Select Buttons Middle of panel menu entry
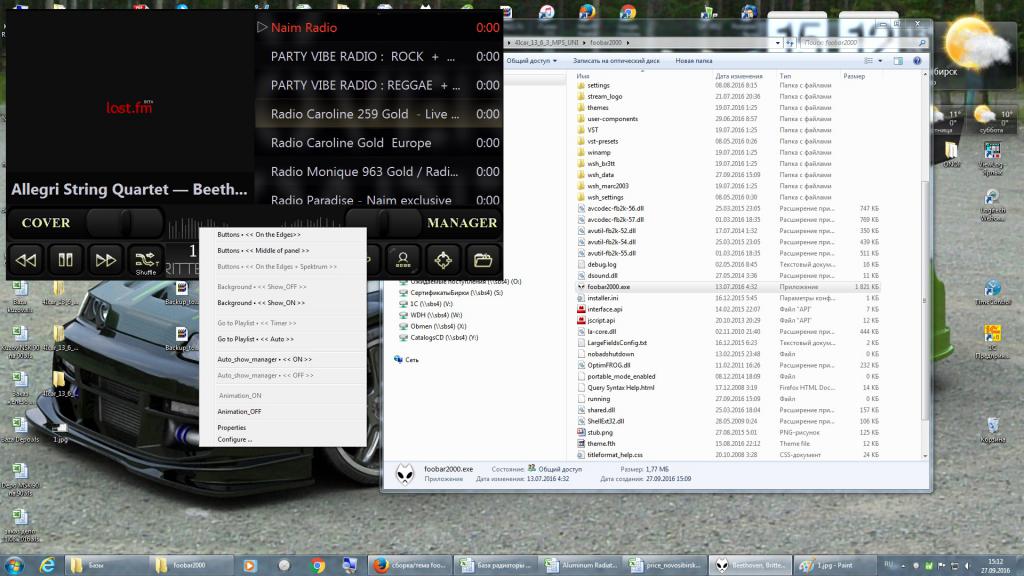Viewport: 1024px width, 576px height. [263, 250]
